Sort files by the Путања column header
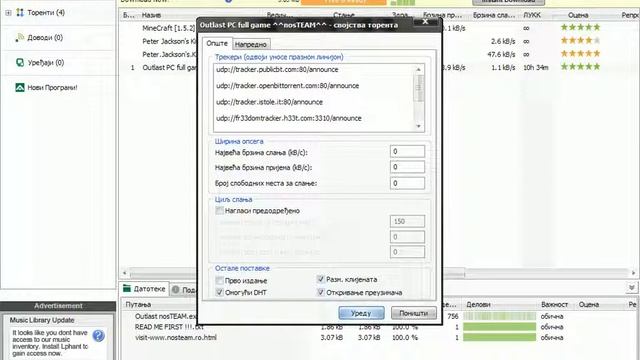The image size is (640, 360). tap(138, 304)
